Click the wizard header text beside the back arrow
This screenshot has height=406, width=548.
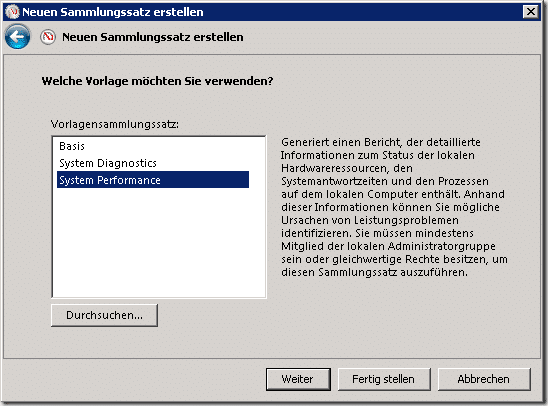click(153, 37)
